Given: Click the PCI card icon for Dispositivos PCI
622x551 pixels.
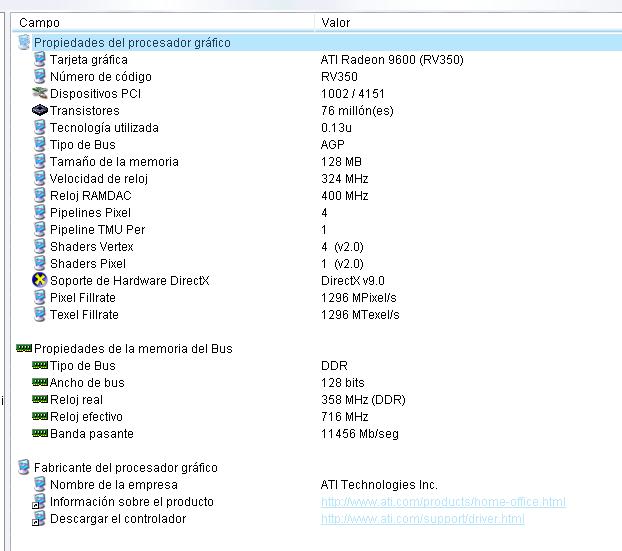Looking at the screenshot, I should [x=40, y=94].
